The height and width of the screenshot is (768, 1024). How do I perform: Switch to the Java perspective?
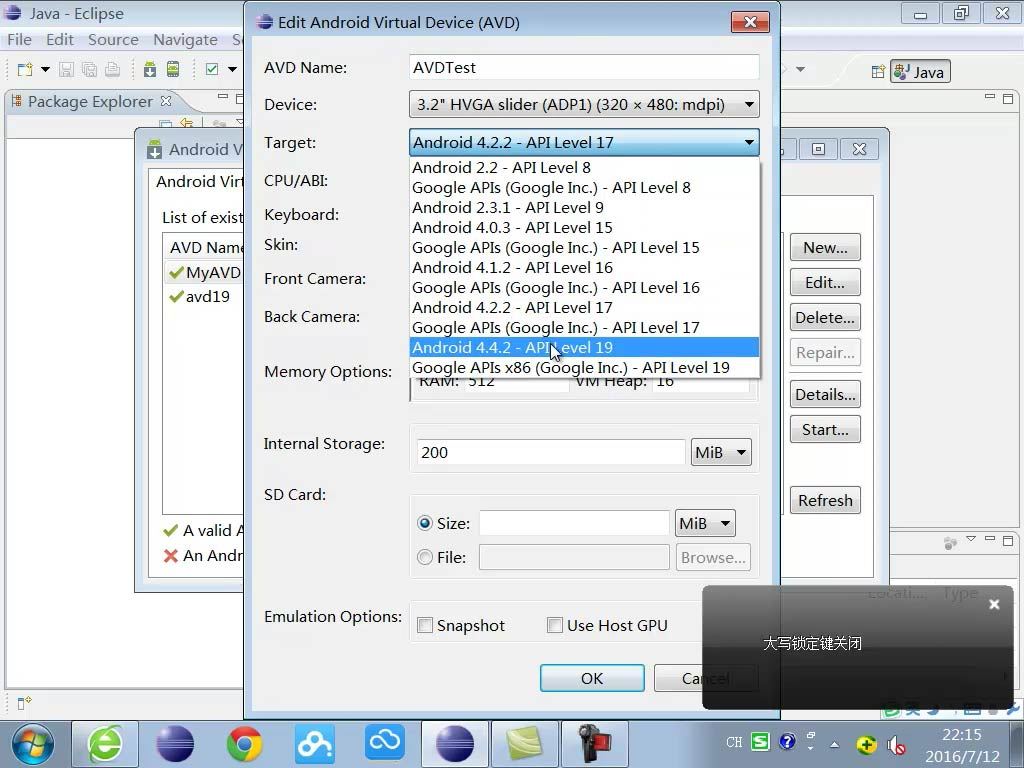pos(920,72)
